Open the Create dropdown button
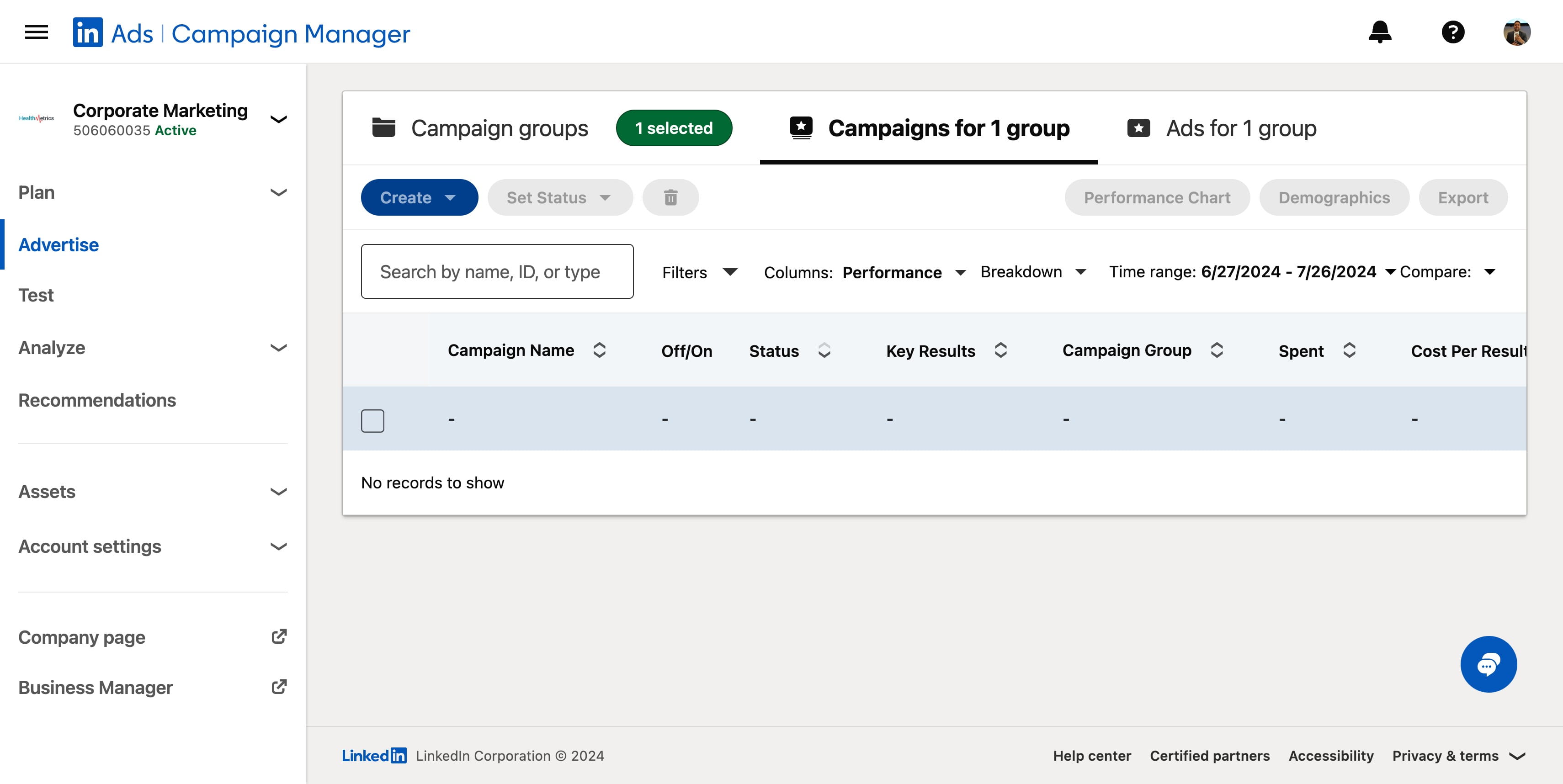Image resolution: width=1563 pixels, height=784 pixels. [x=419, y=197]
